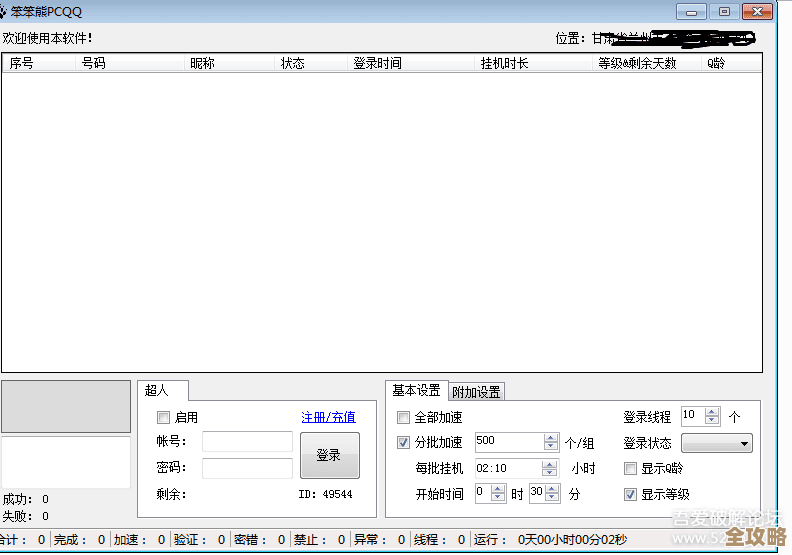792x555 pixels.
Task: Minimize the 笨笨熊PCQQ window
Action: click(691, 12)
